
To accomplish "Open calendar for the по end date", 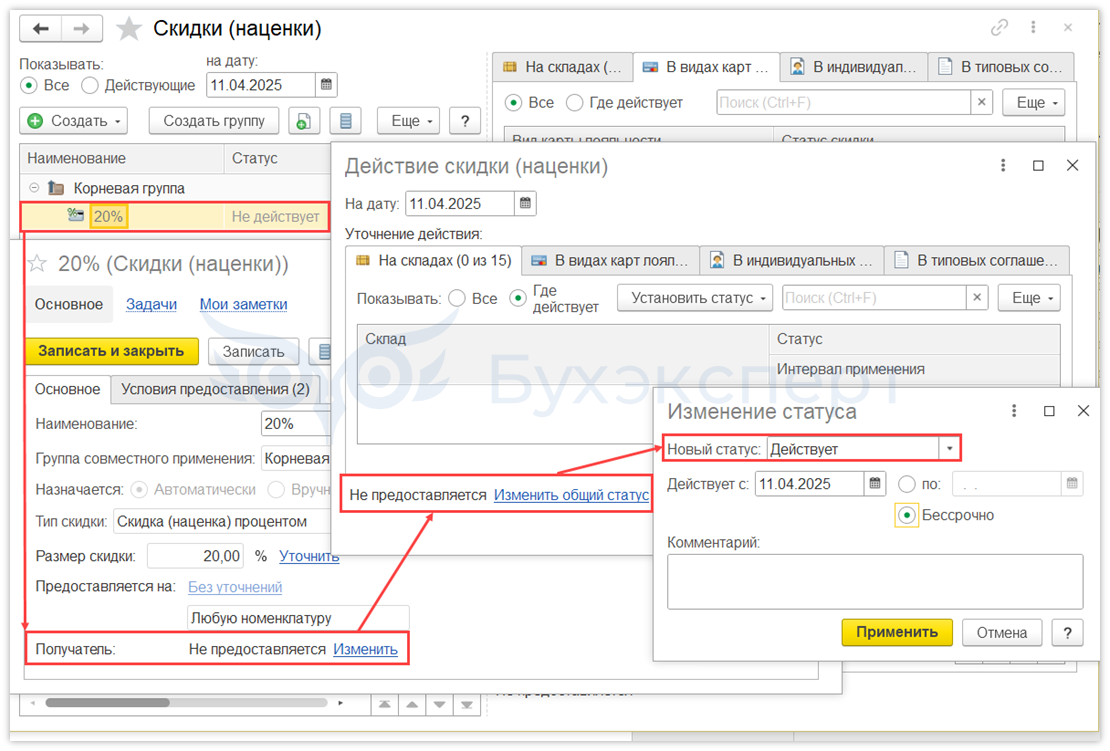I will [1072, 483].
